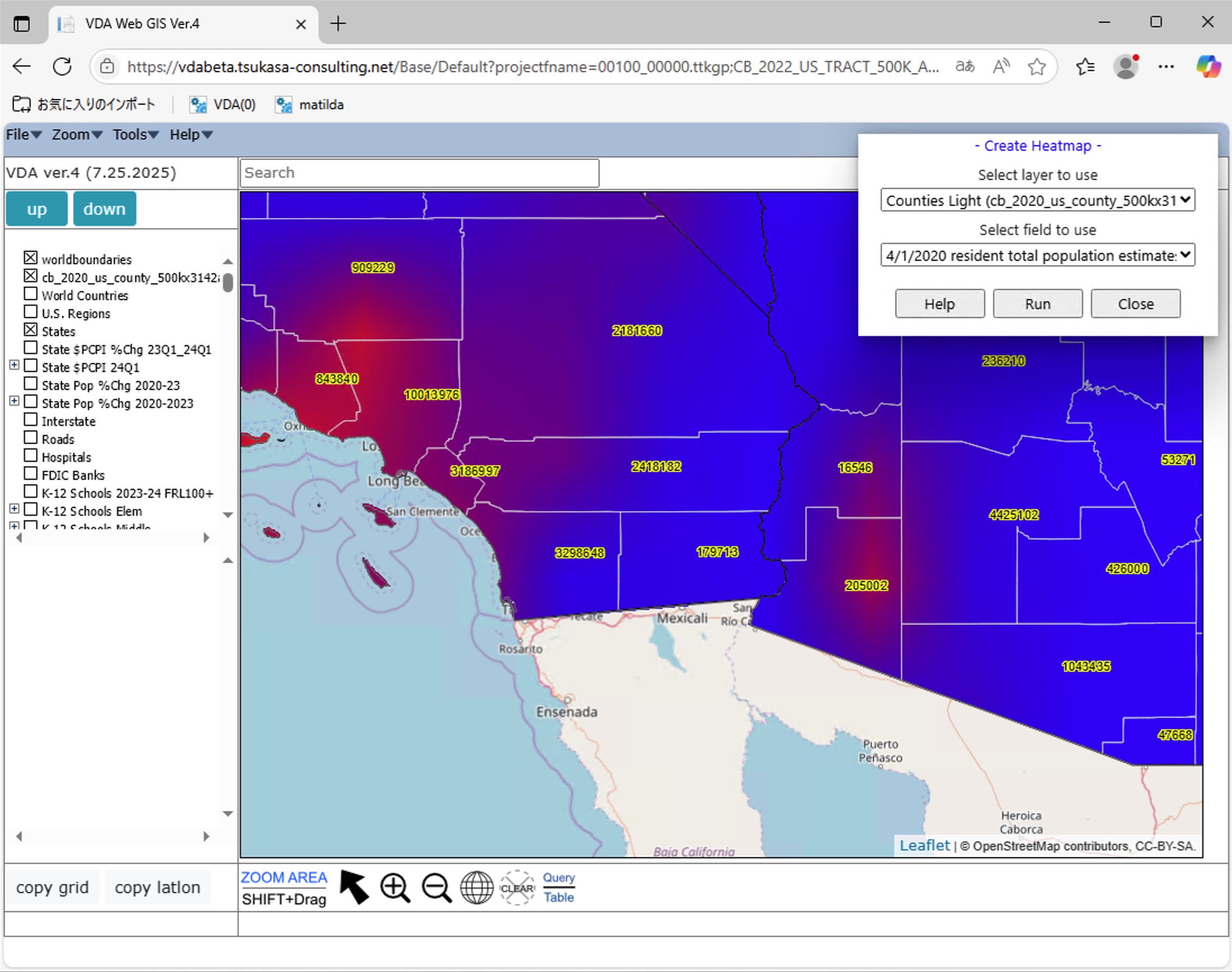Enable the Hospitals layer checkbox
The width and height of the screenshot is (1232, 972).
tap(31, 456)
